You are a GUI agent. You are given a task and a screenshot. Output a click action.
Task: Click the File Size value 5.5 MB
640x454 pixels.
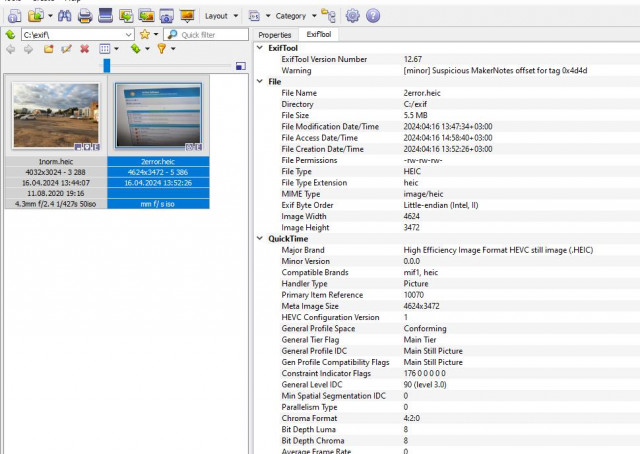(416, 116)
